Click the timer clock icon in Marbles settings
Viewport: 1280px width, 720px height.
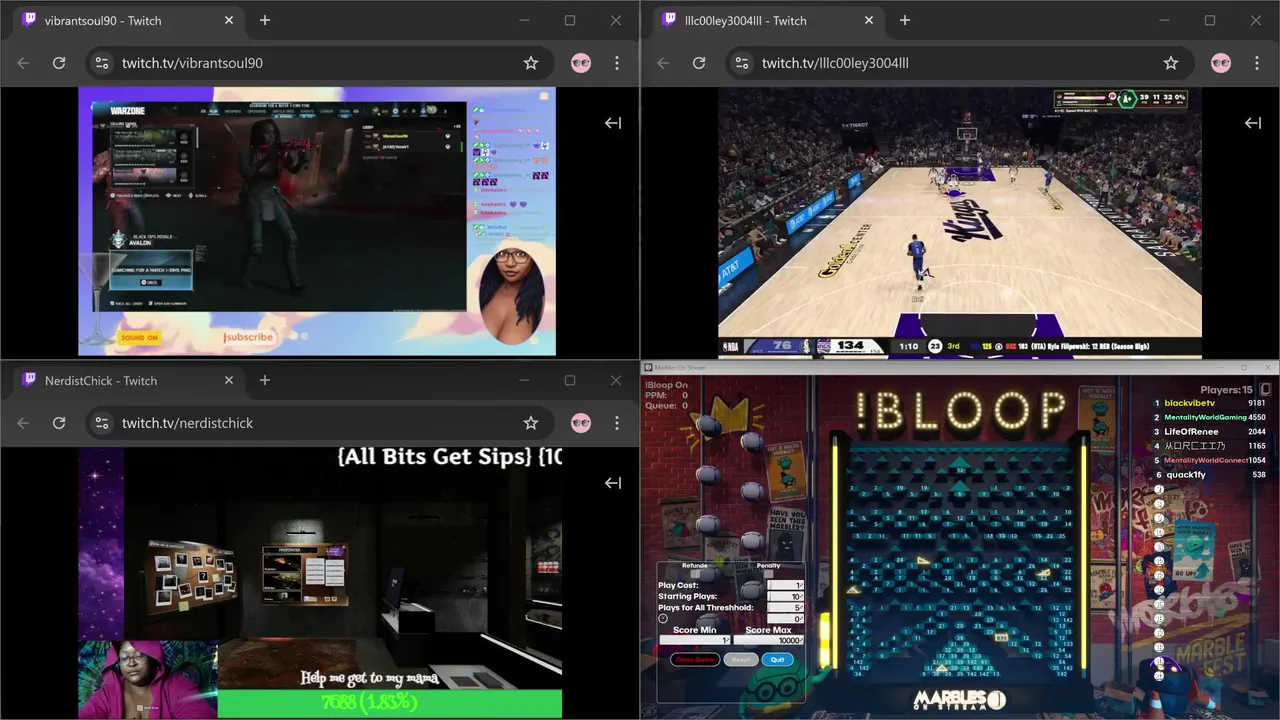[663, 618]
